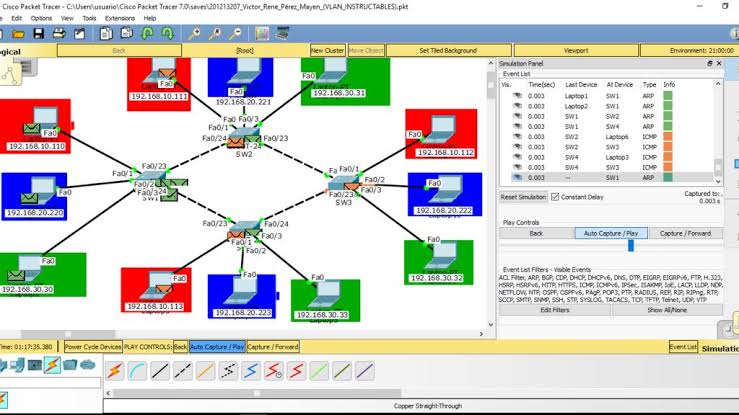Click the Edit Filters button
This screenshot has width=739, height=415.
point(555,310)
